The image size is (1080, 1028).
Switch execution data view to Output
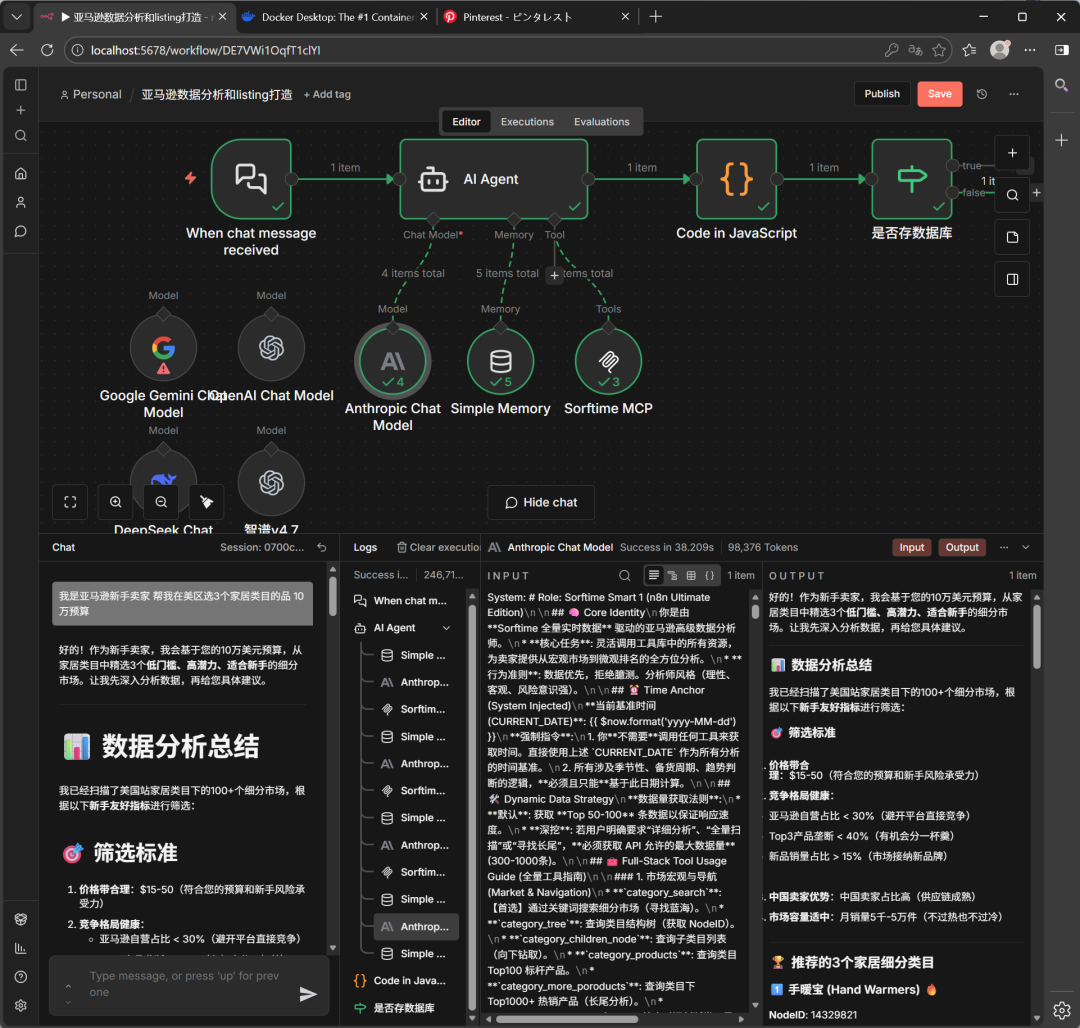click(x=961, y=547)
